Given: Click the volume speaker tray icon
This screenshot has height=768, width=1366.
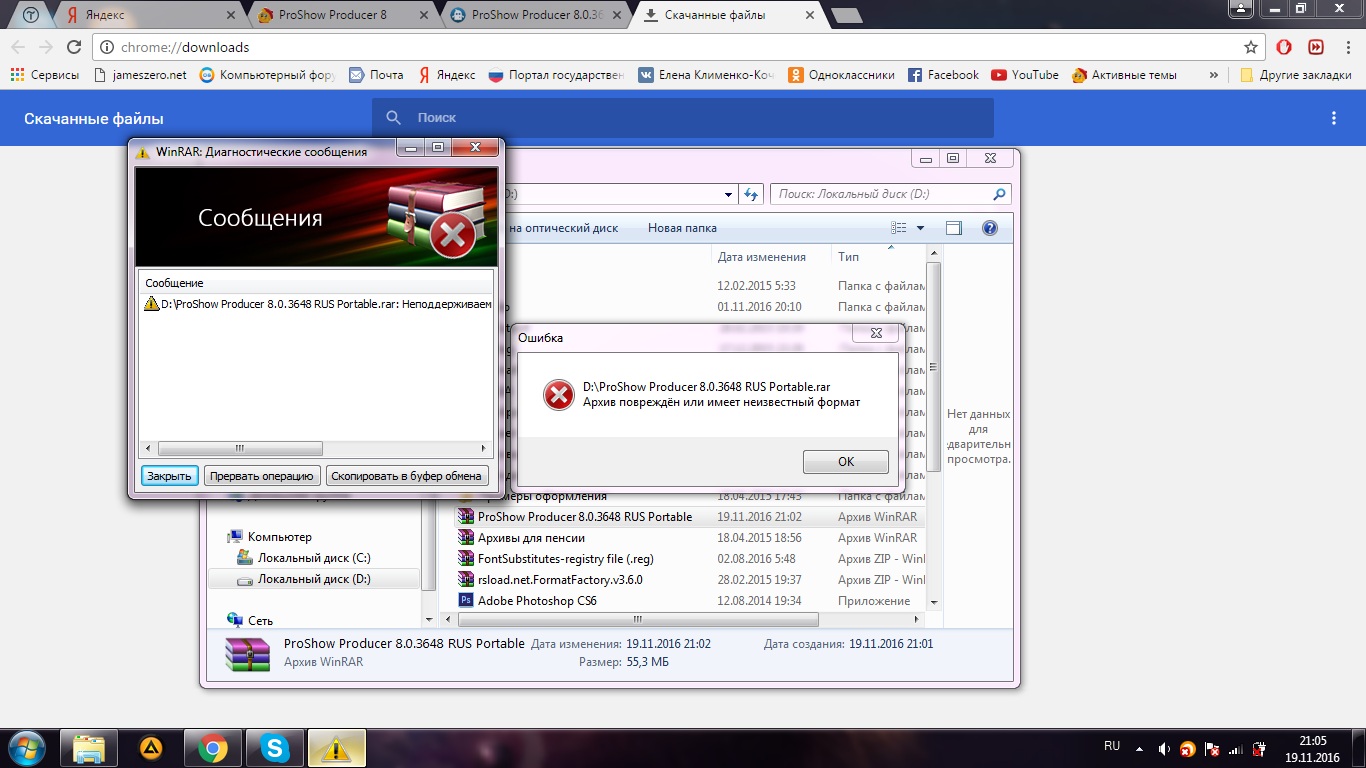Looking at the screenshot, I should click(1164, 749).
